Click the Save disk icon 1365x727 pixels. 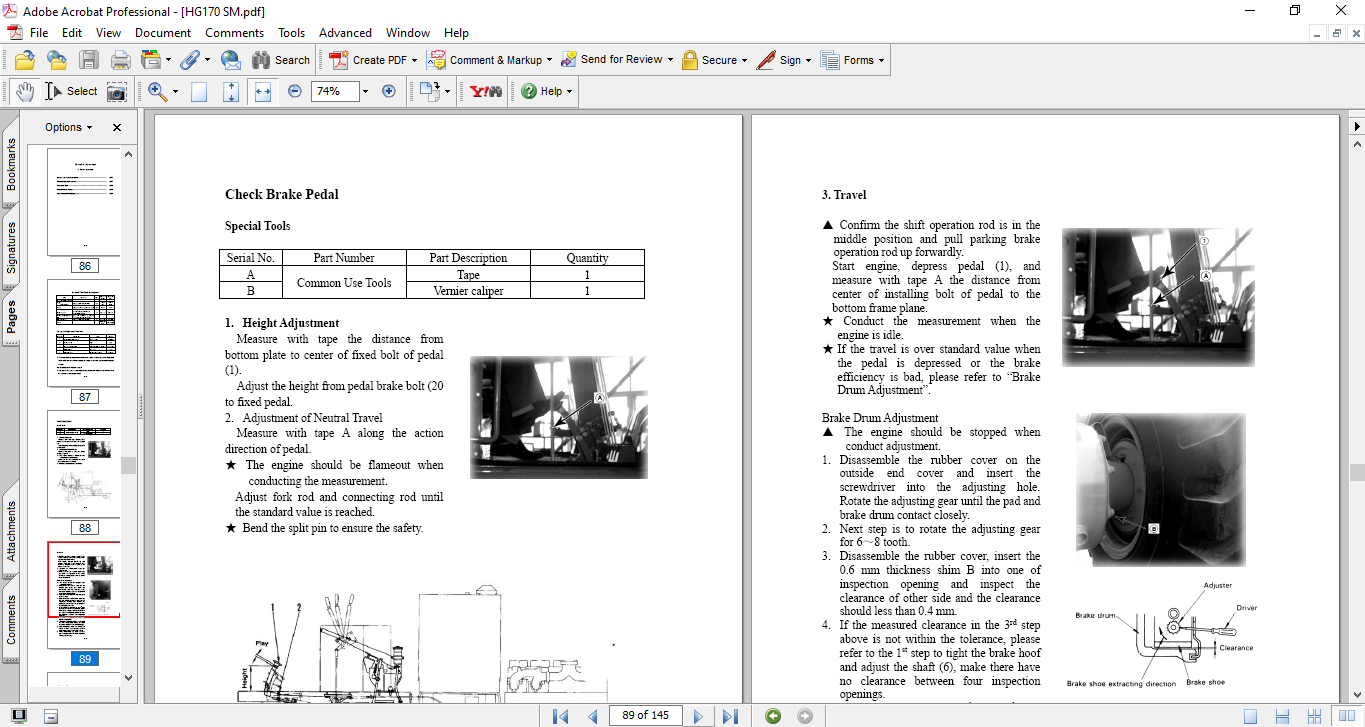89,60
